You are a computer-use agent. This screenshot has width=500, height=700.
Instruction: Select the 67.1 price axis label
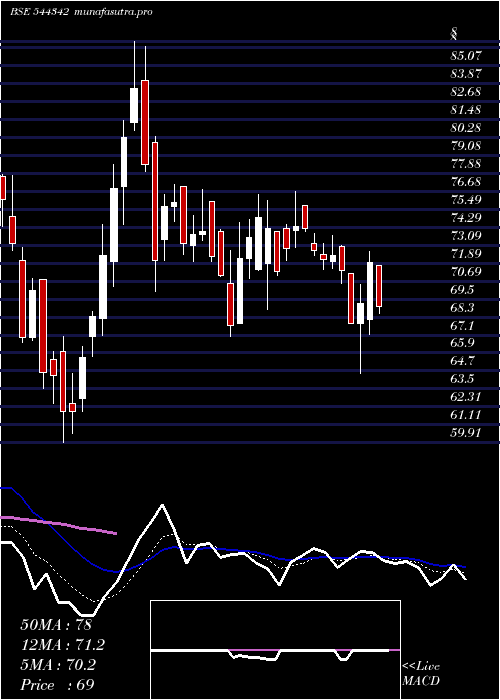coord(463,325)
